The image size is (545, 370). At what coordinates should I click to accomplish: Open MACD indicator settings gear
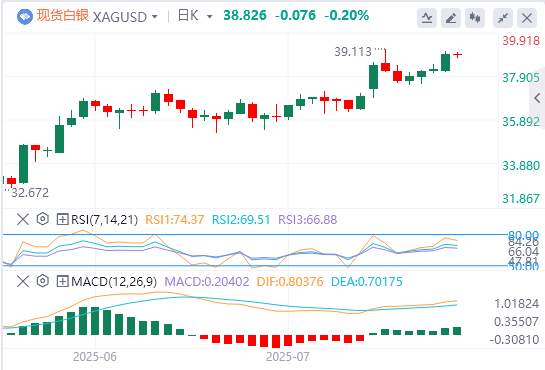click(x=42, y=281)
